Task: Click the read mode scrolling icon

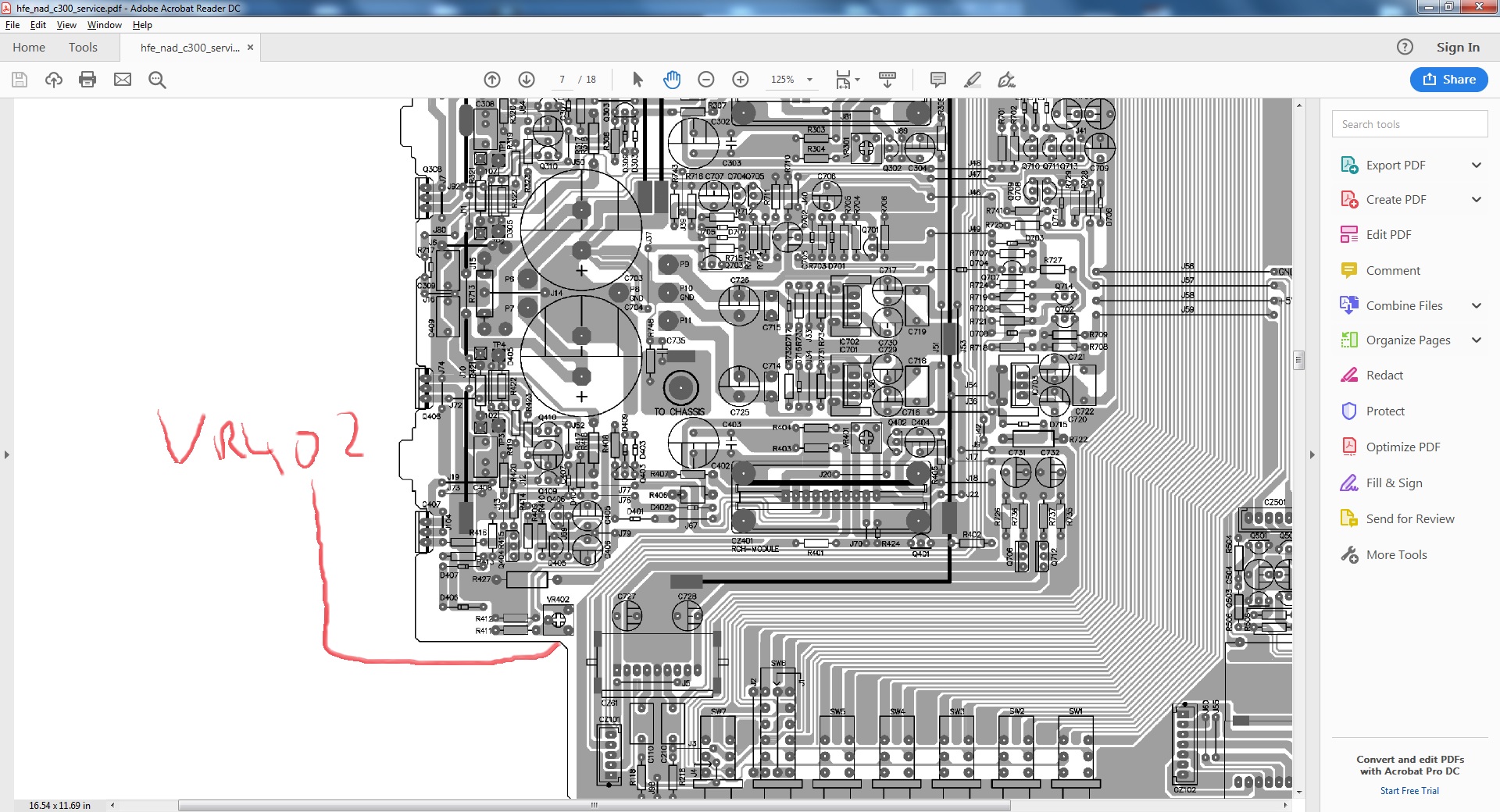Action: coord(887,80)
